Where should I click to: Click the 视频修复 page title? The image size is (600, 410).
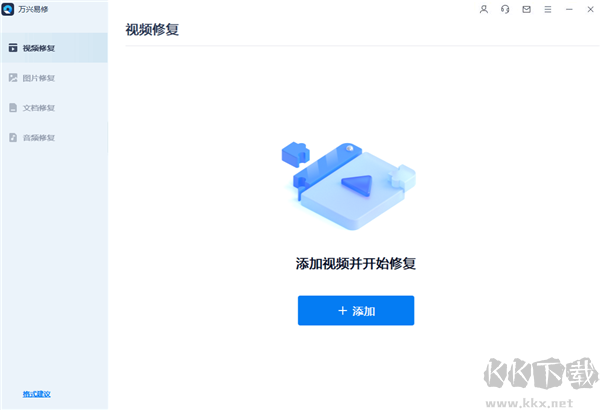pos(152,29)
